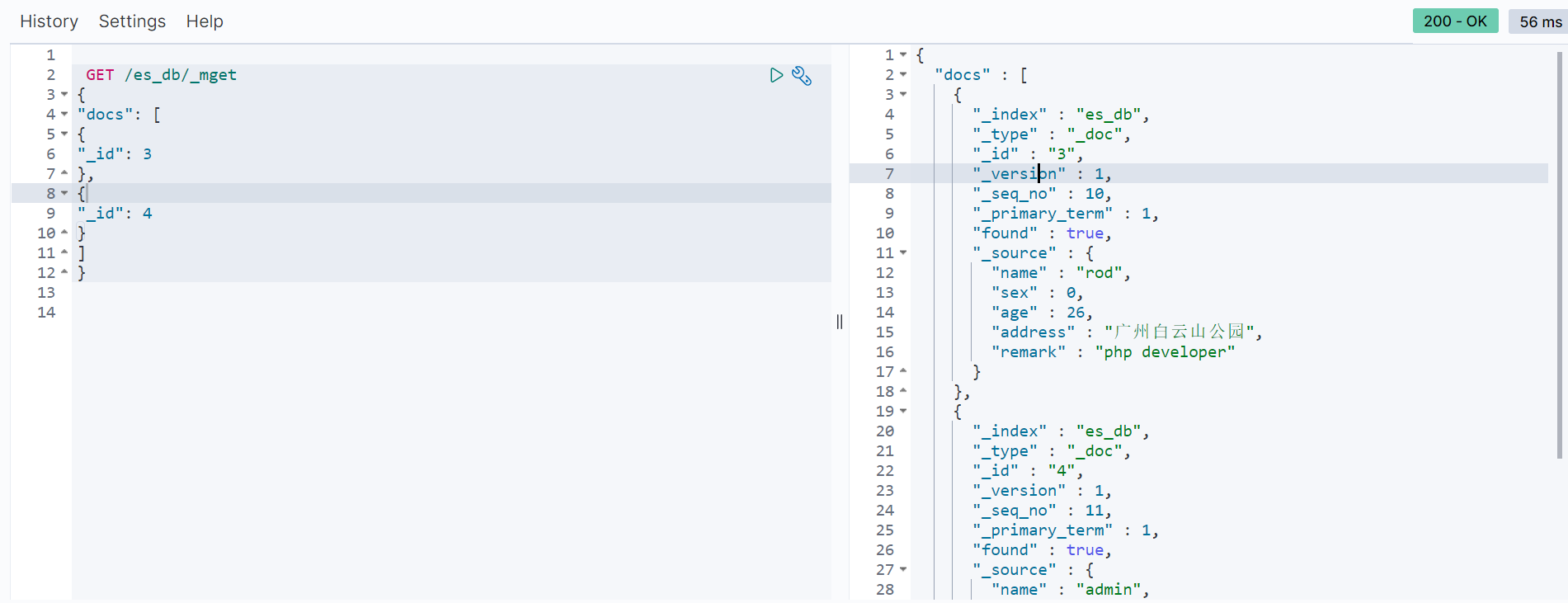
Task: Click "_id": 3 in the request editor
Action: tap(115, 154)
